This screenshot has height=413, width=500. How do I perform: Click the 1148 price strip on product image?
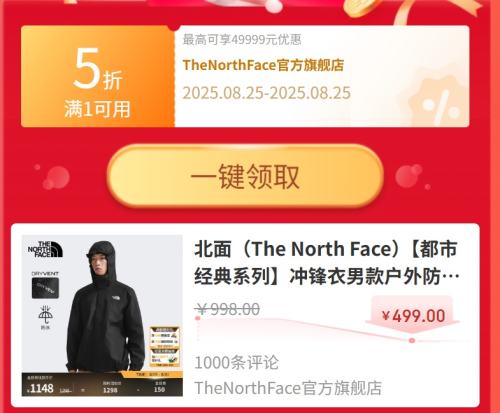(102, 385)
